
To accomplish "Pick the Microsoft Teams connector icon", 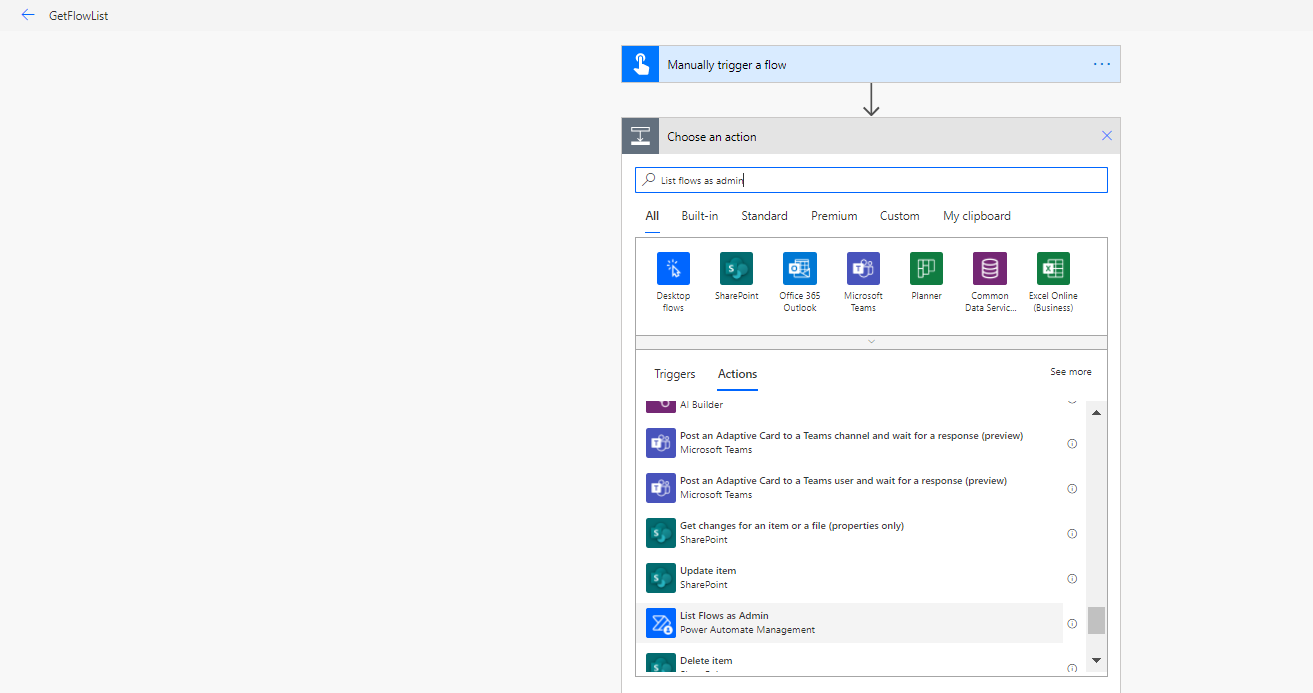I will tap(863, 268).
